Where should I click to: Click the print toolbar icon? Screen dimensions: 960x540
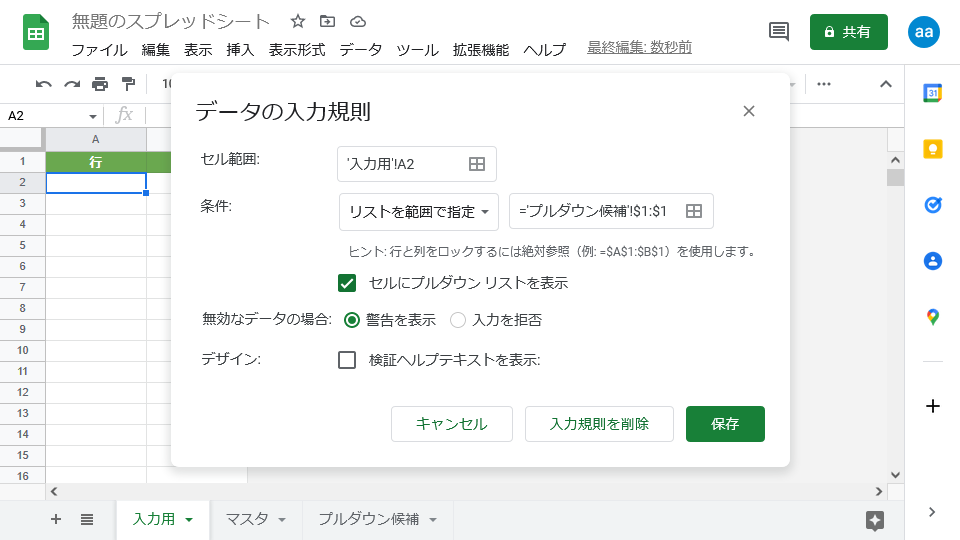[100, 84]
